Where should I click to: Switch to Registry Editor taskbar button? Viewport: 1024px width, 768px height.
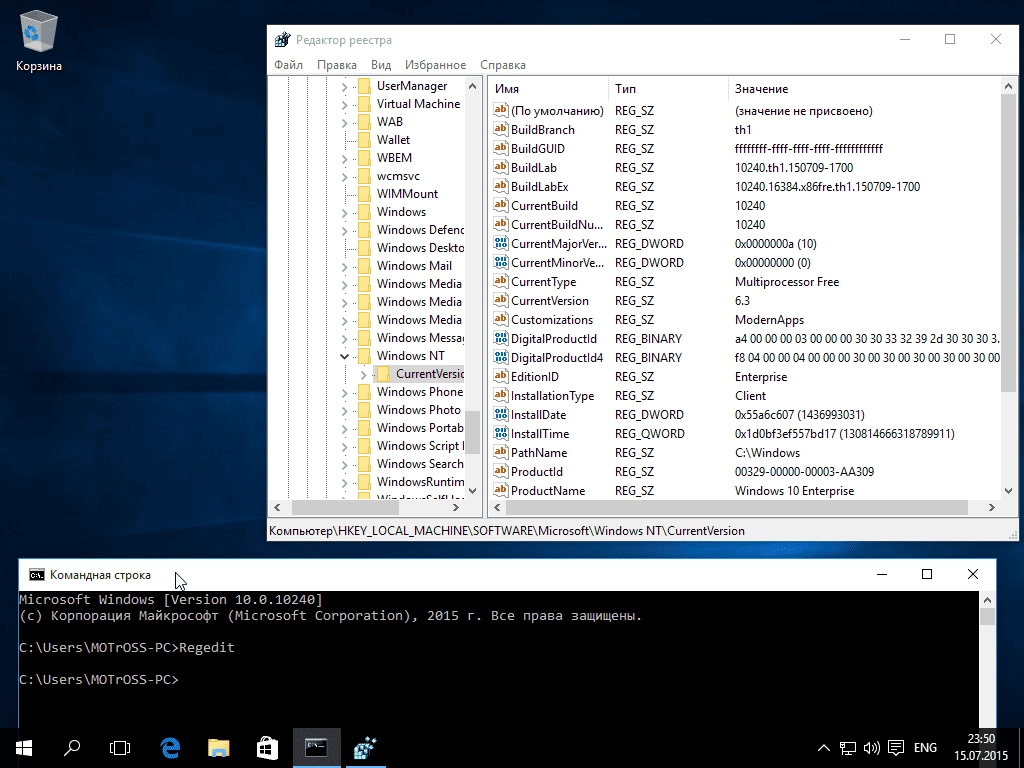coord(365,748)
